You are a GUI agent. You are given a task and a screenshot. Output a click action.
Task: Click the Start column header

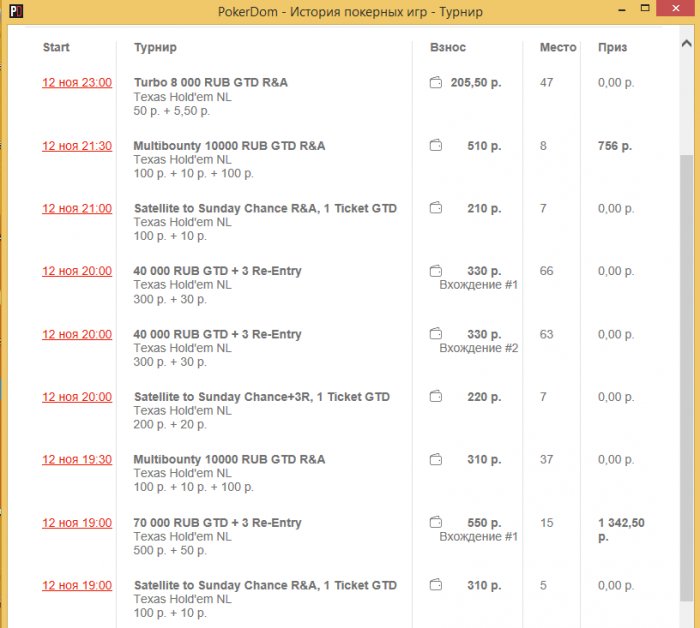click(x=56, y=47)
